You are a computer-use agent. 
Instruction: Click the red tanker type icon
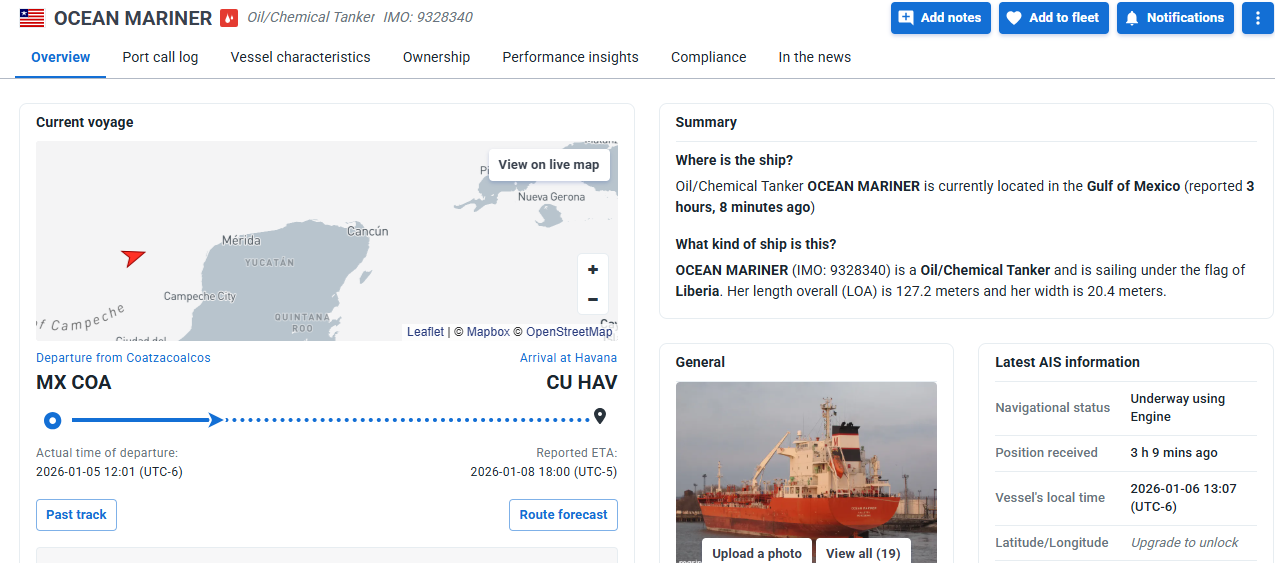coord(229,18)
